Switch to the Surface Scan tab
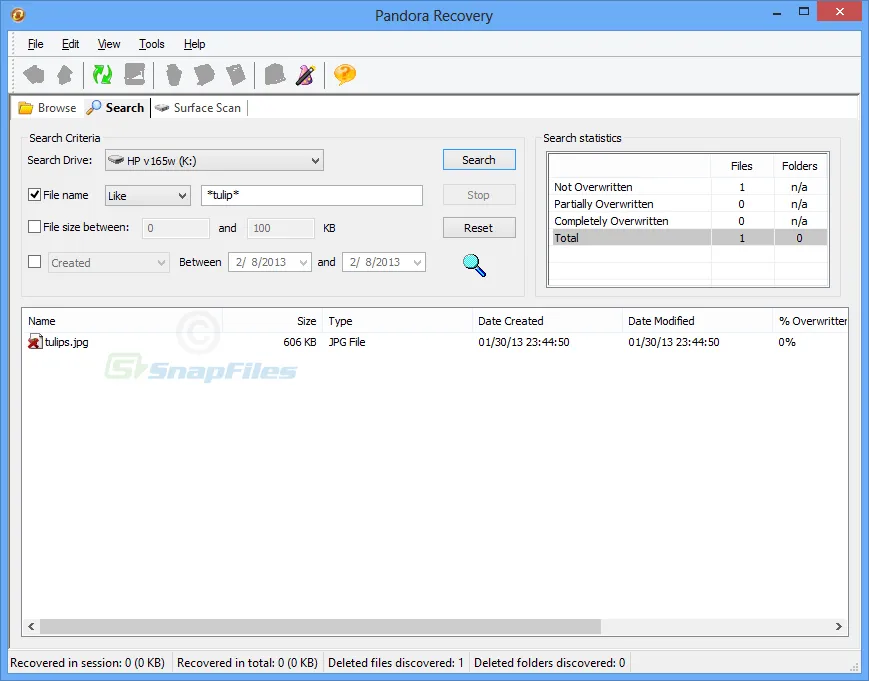Image resolution: width=869 pixels, height=681 pixels. [x=198, y=108]
